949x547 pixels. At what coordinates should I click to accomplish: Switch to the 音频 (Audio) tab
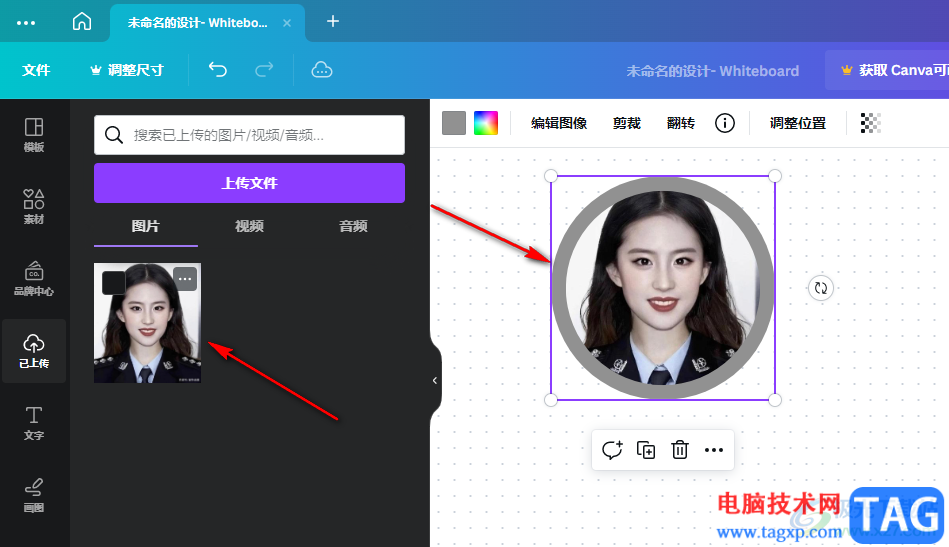click(x=353, y=226)
